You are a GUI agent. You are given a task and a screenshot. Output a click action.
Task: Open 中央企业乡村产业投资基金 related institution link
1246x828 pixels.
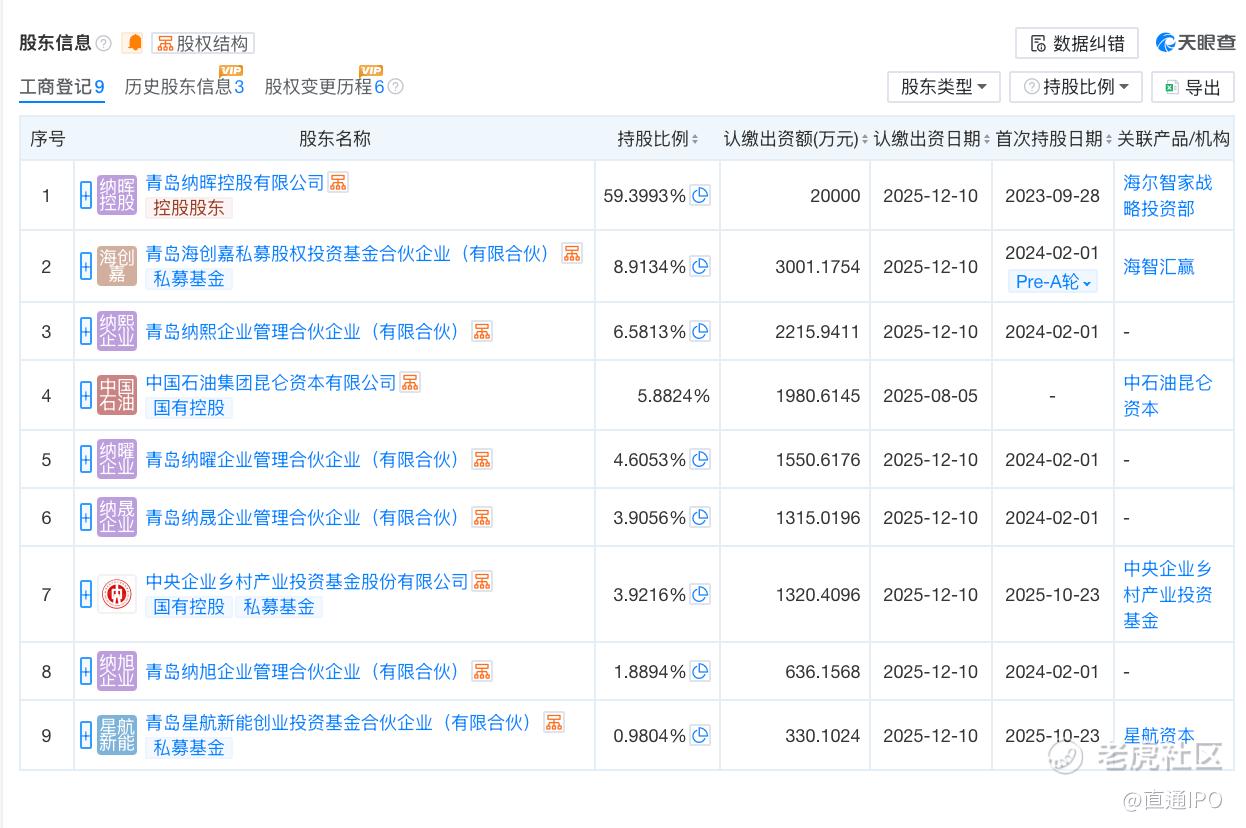click(x=1168, y=594)
